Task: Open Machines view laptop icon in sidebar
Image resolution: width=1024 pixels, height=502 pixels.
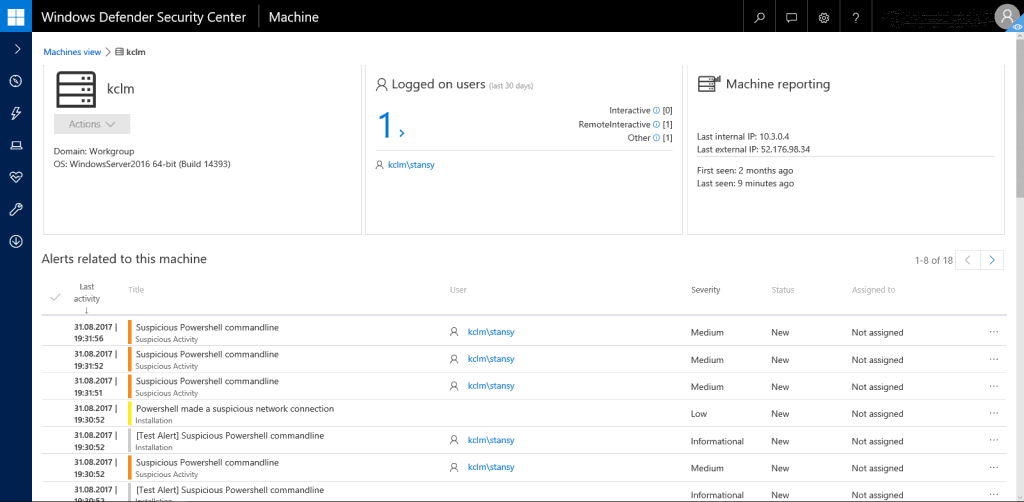Action: (16, 145)
